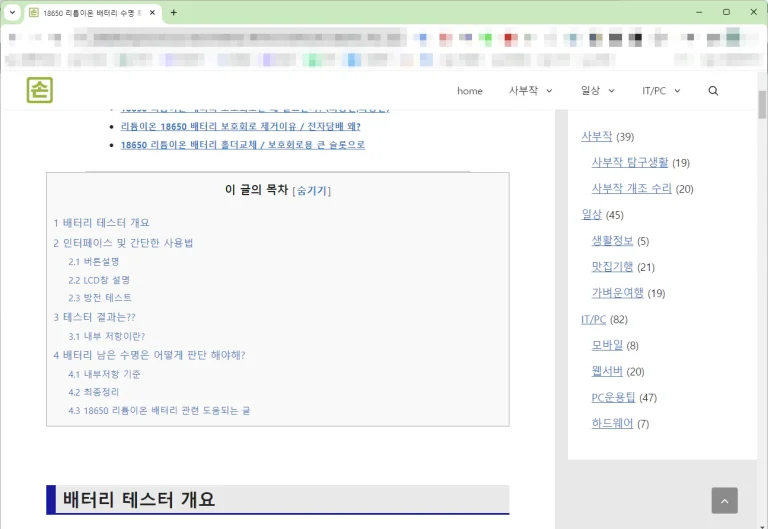Image resolution: width=768 pixels, height=529 pixels.
Task: Open the IT/PC navigation menu
Action: pos(654,91)
